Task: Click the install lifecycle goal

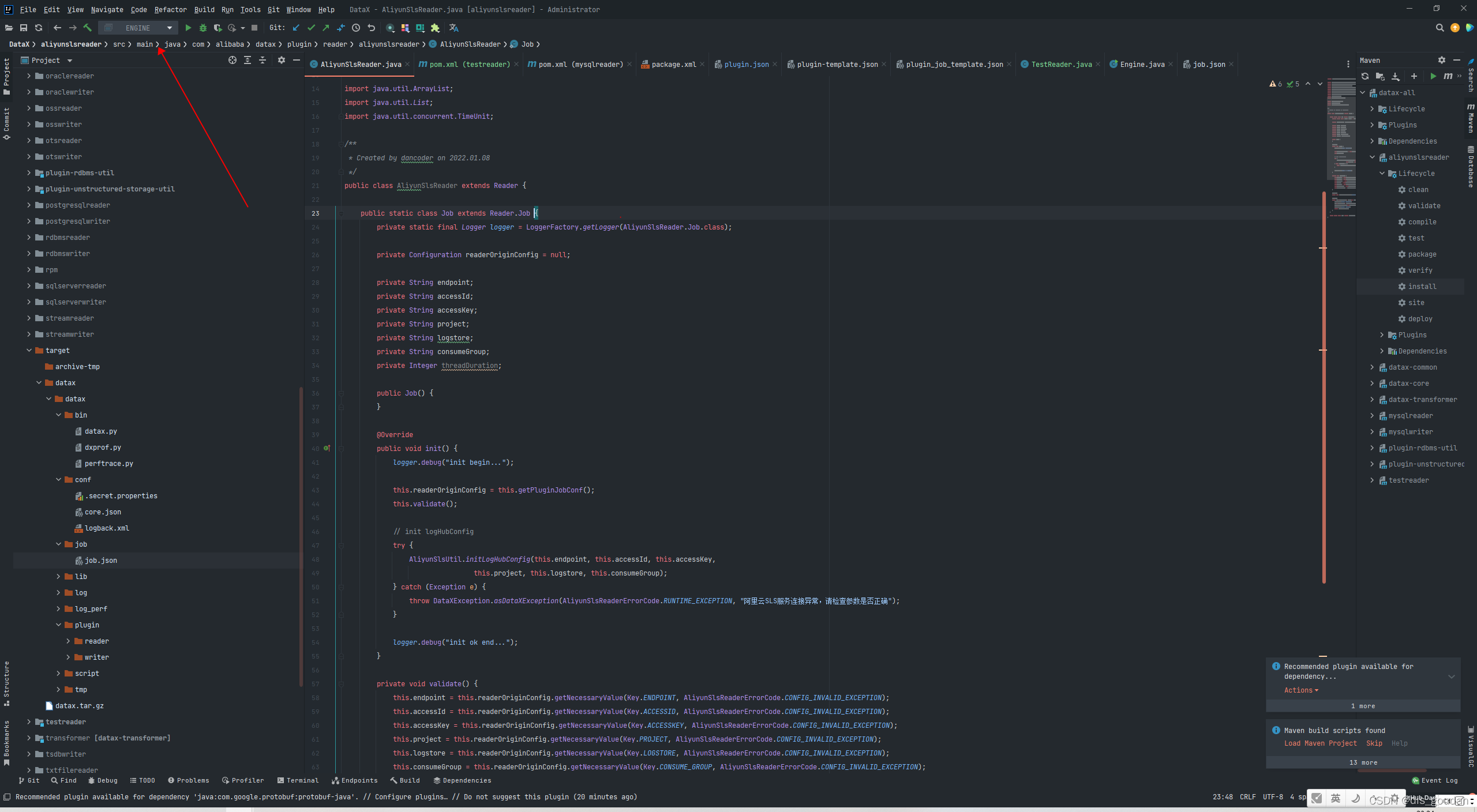Action: [1422, 286]
